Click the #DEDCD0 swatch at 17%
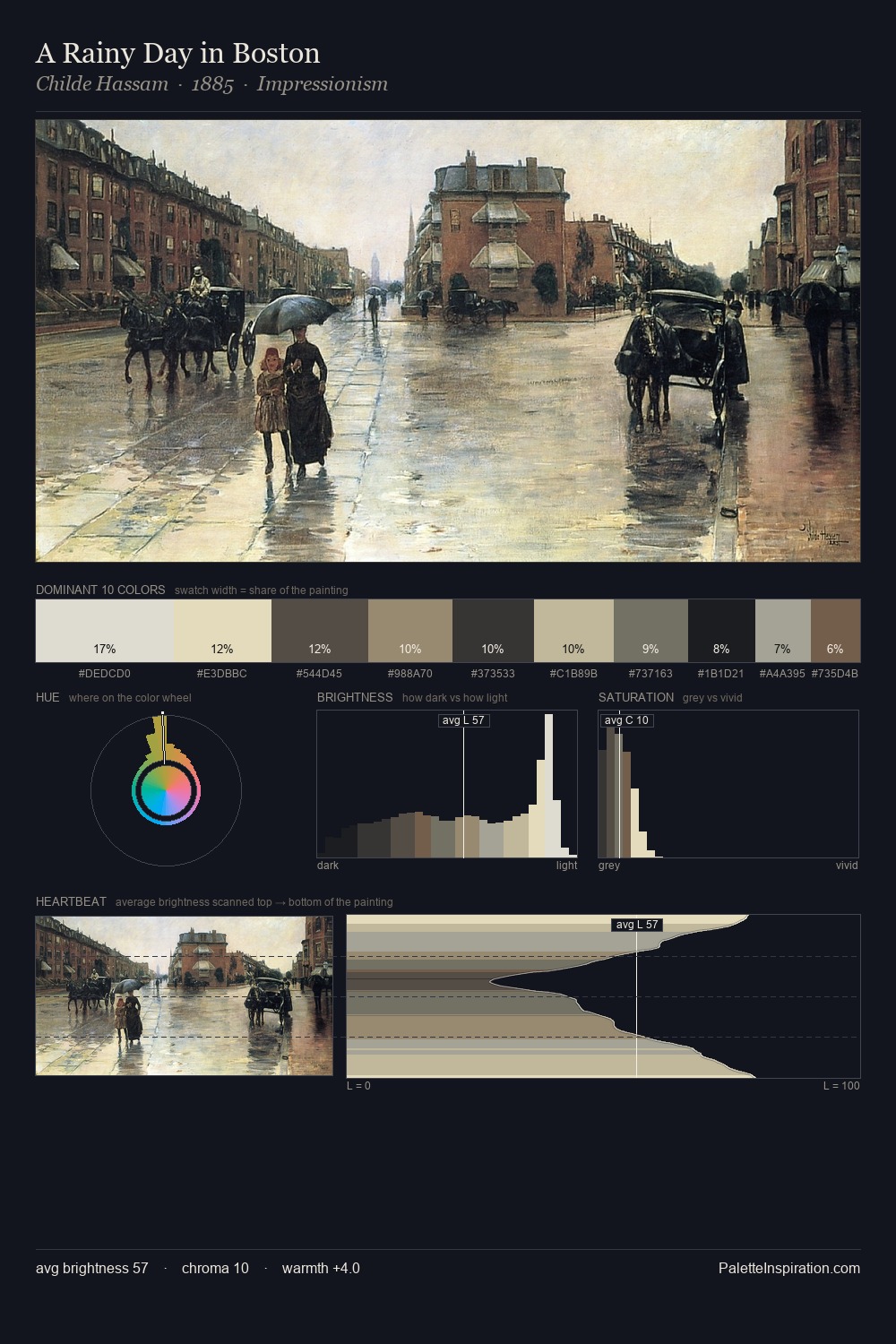The height and width of the screenshot is (1344, 896). click(x=105, y=631)
